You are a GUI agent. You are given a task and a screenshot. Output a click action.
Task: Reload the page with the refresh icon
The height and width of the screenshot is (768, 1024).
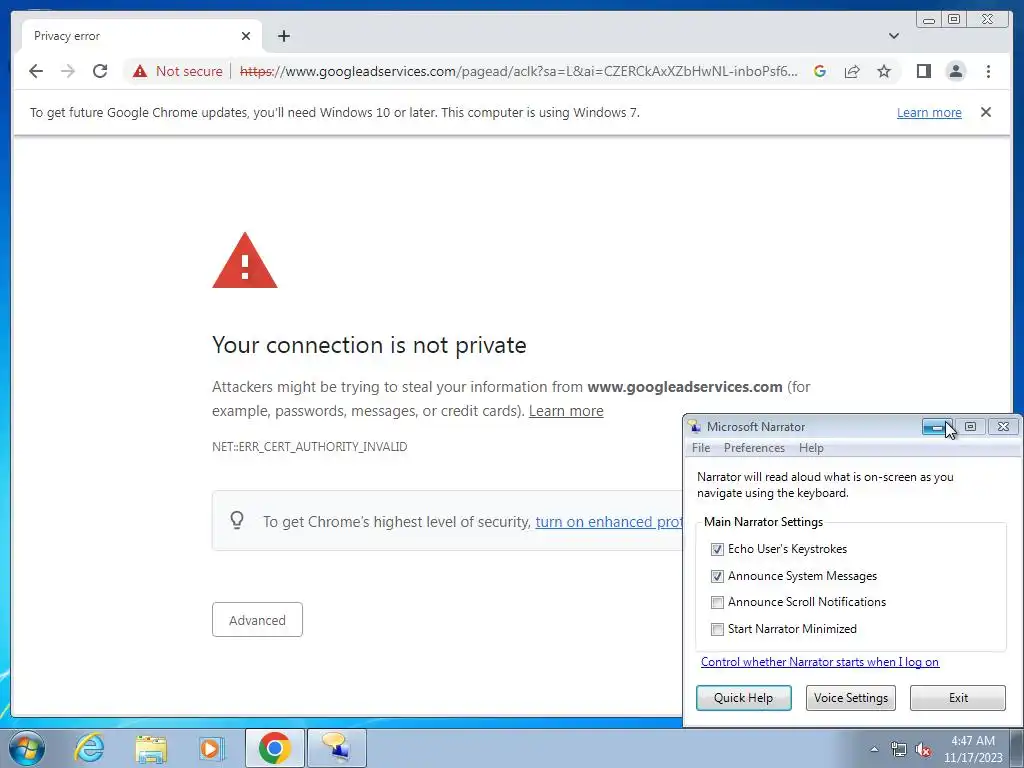(x=100, y=71)
